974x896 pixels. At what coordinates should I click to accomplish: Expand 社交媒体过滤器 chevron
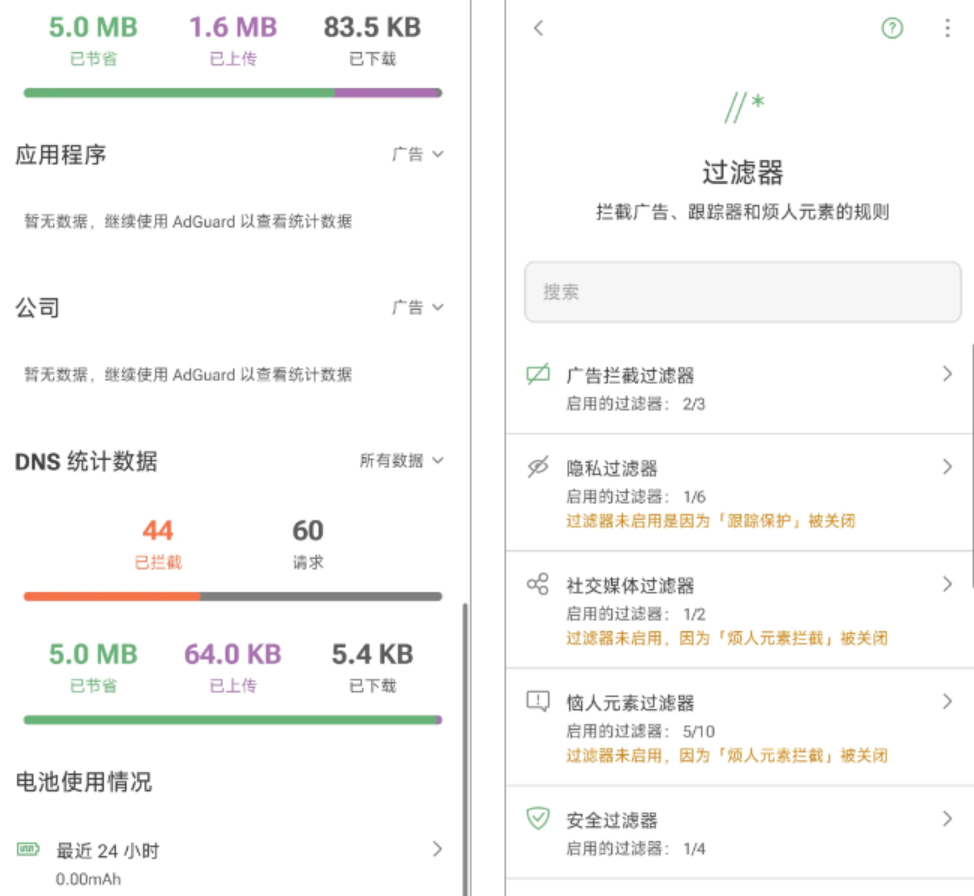pos(947,584)
